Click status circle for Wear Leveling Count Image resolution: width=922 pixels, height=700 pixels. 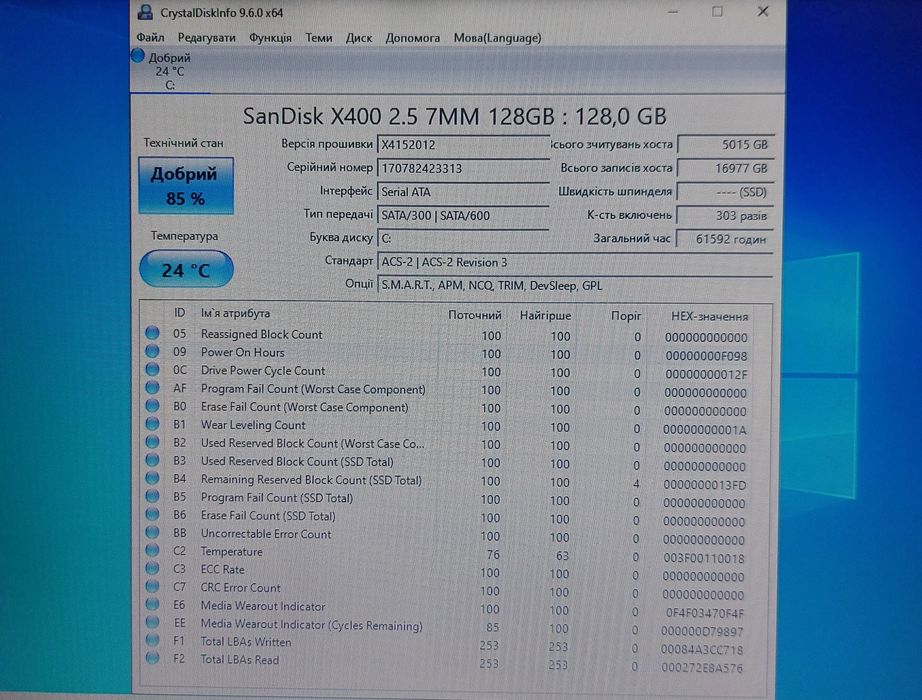(152, 424)
